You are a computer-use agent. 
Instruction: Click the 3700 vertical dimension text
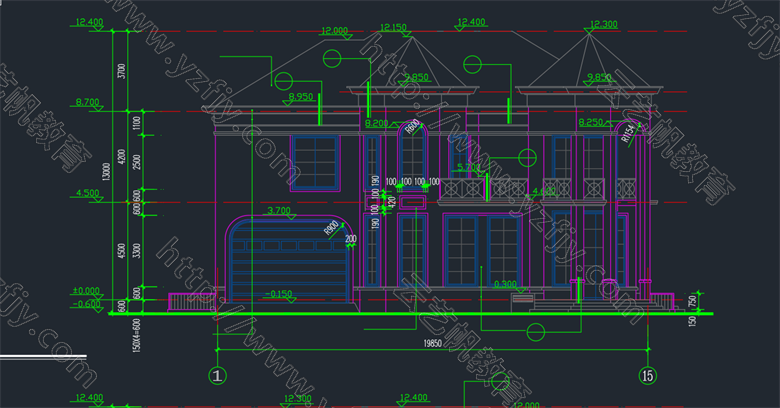coord(121,71)
